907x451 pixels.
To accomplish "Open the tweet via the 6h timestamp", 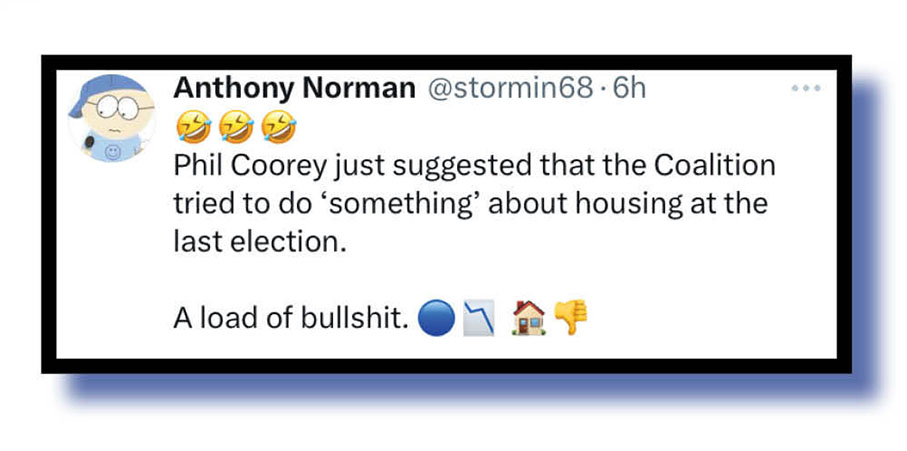I will (x=630, y=88).
